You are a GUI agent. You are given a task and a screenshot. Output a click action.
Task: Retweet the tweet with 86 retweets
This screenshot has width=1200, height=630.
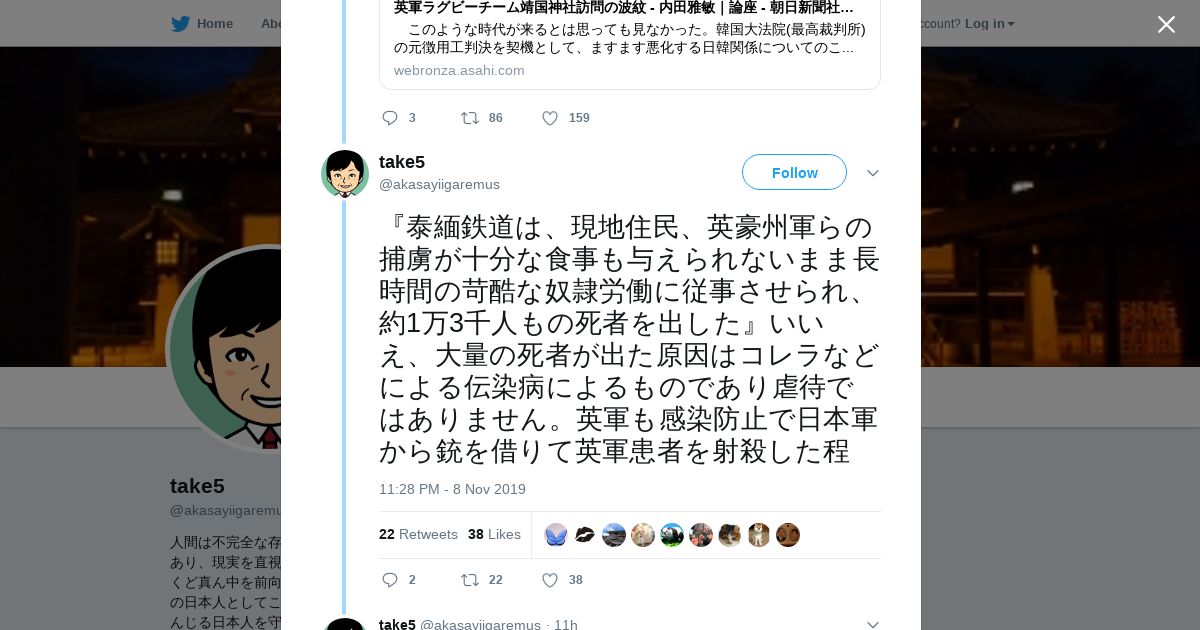[470, 118]
